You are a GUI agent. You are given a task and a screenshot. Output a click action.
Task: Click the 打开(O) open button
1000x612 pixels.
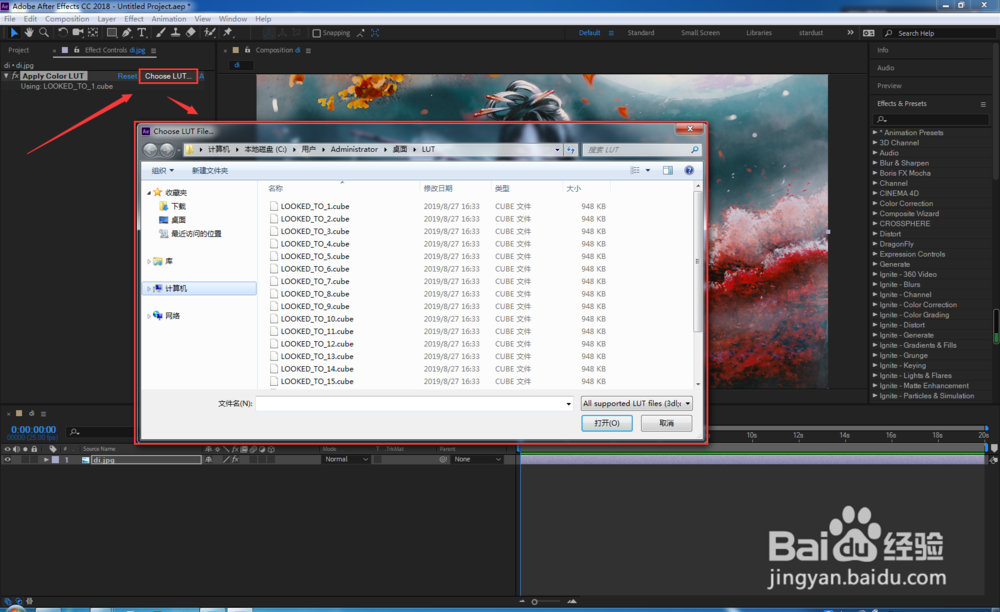coord(607,423)
